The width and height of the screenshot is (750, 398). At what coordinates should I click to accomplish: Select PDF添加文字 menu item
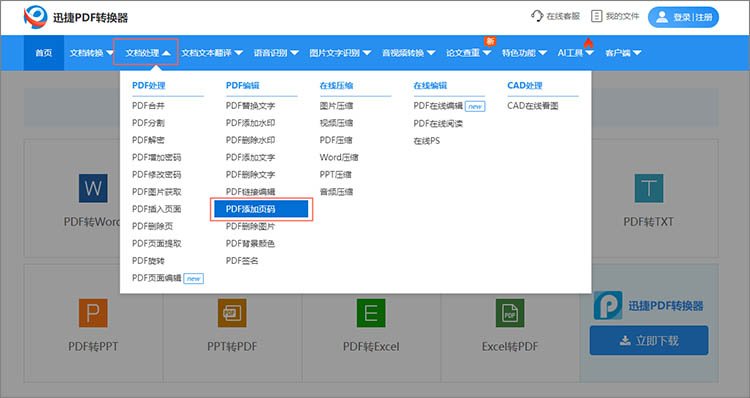[250, 157]
